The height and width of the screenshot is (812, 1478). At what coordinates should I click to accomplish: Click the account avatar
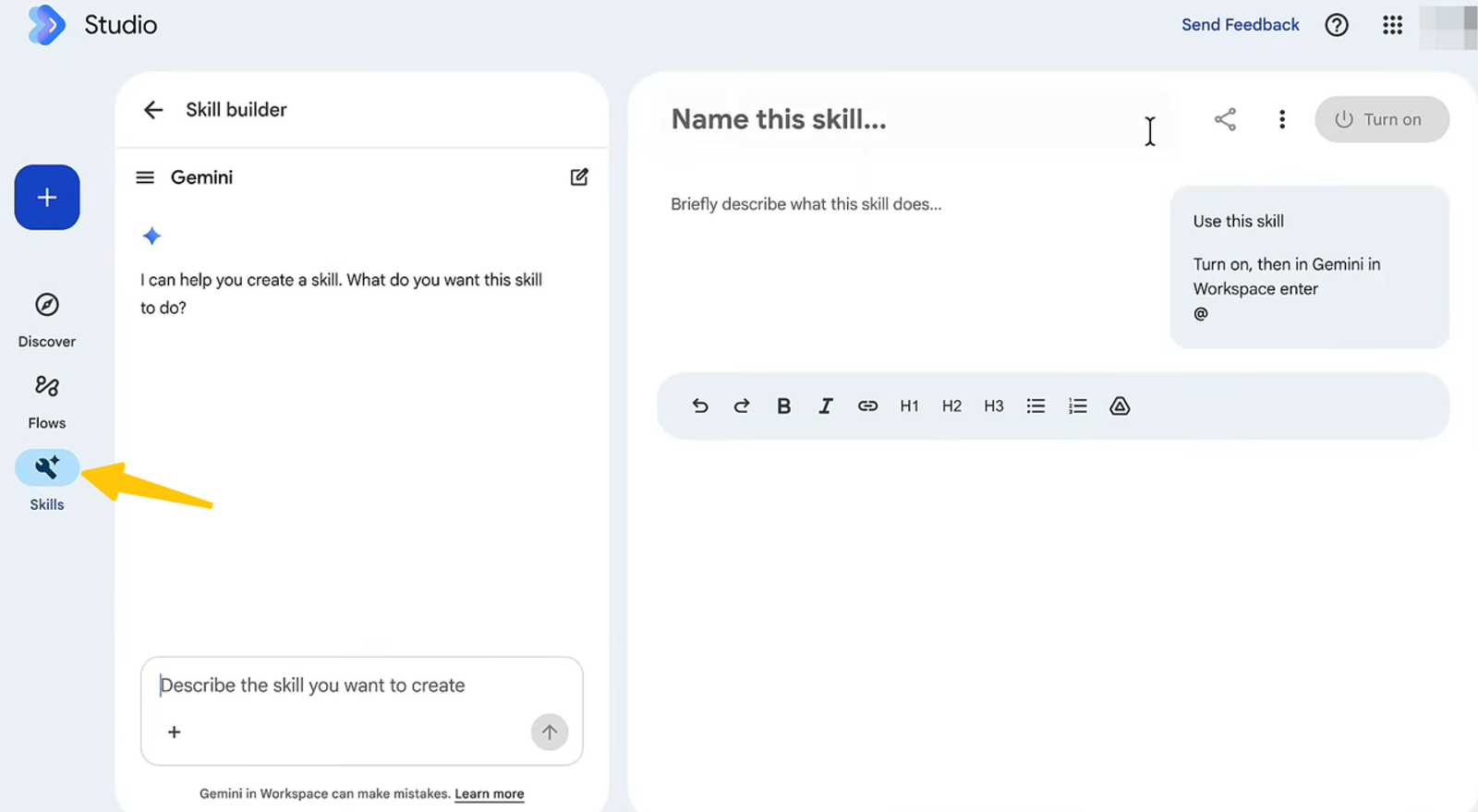pos(1448,26)
